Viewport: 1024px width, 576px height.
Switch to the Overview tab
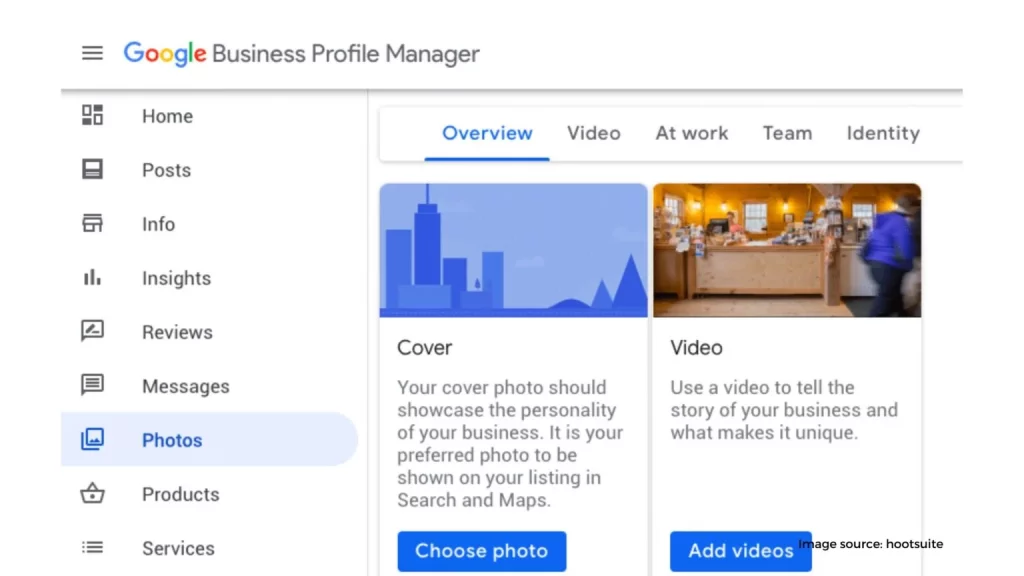tap(487, 133)
